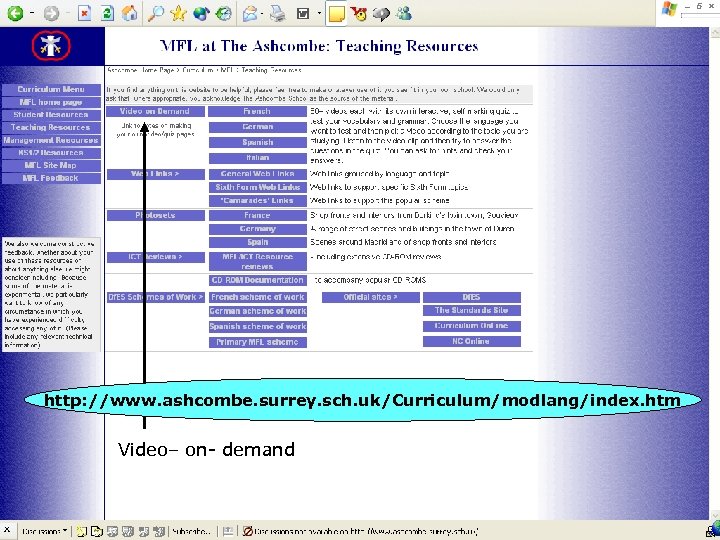The image size is (720, 540).
Task: Open MFL ICT Resource reviews
Action: [258, 261]
